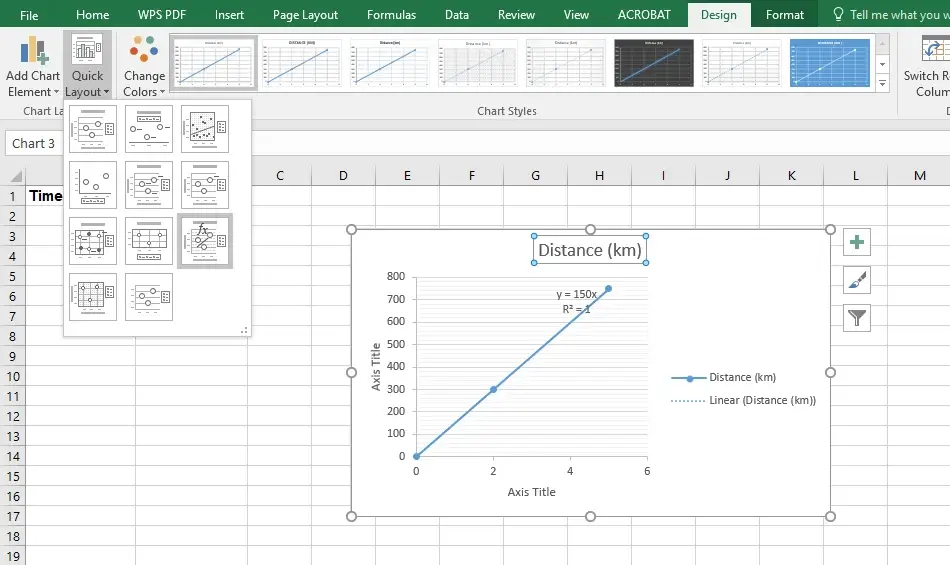Image resolution: width=950 pixels, height=565 pixels.
Task: Select the first Quick Layout thumbnail
Action: [x=93, y=129]
